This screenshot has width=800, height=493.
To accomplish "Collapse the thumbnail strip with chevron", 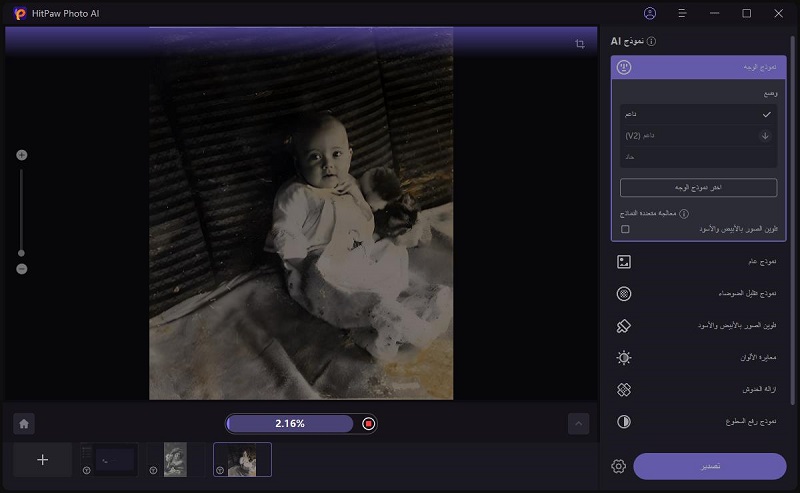I will click(x=578, y=424).
